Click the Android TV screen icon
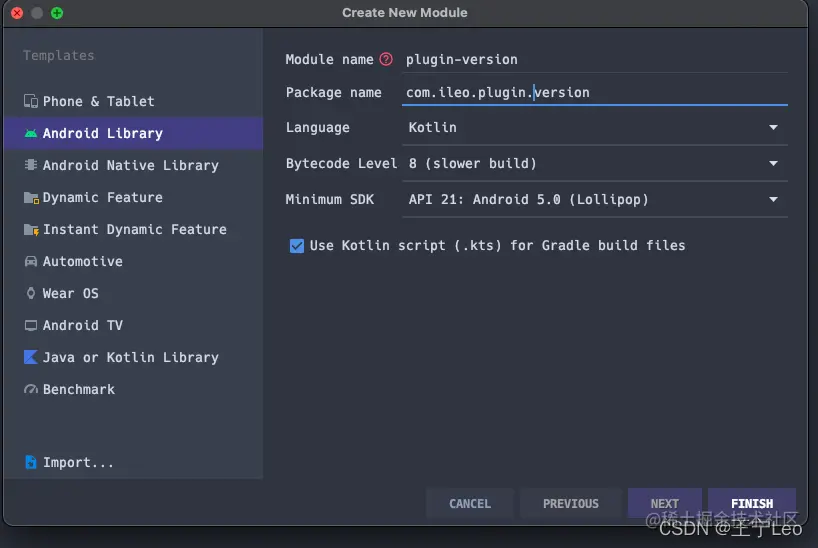The height and width of the screenshot is (548, 818). coord(31,325)
